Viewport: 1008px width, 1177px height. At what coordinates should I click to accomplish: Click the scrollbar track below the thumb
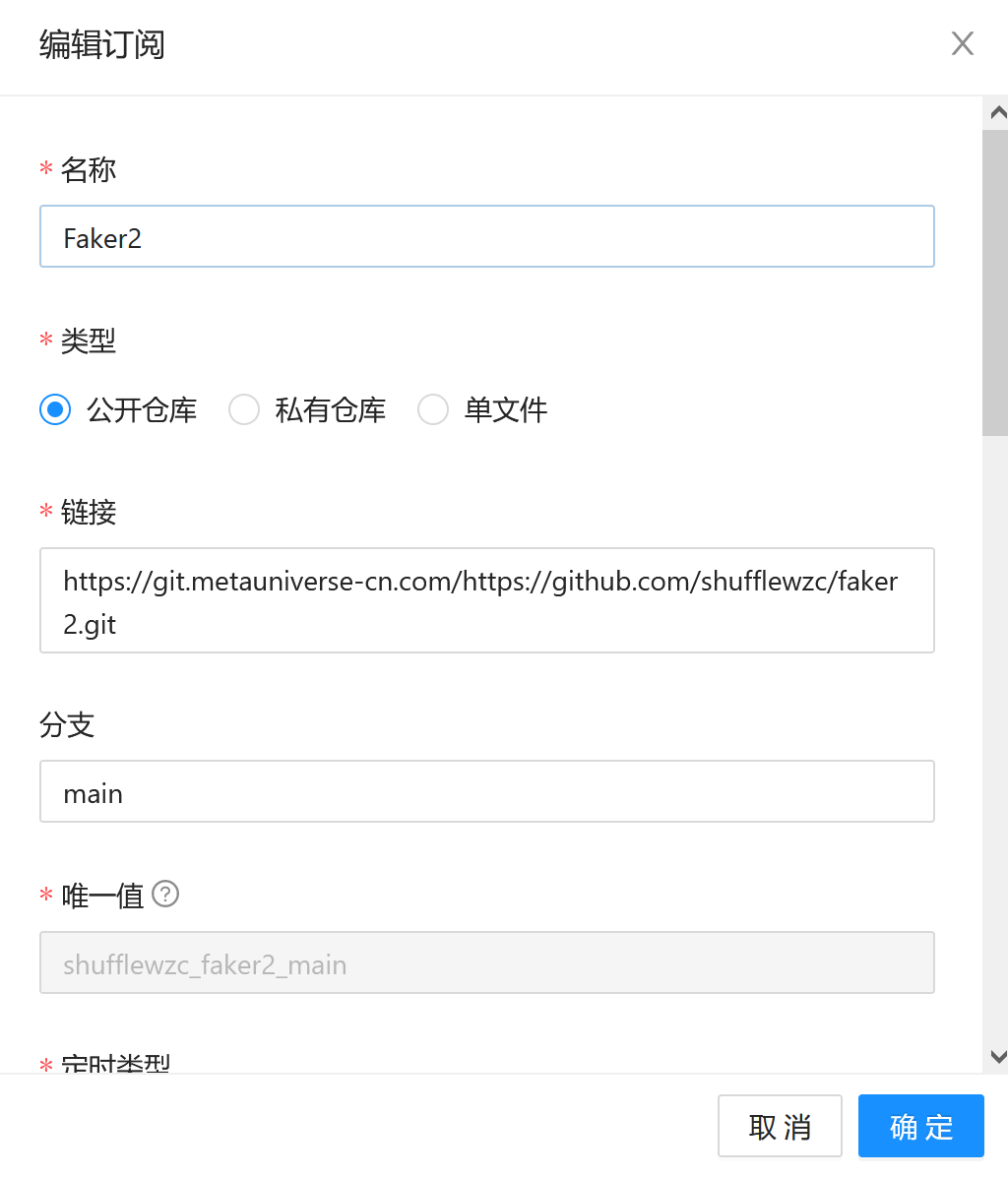(995, 738)
